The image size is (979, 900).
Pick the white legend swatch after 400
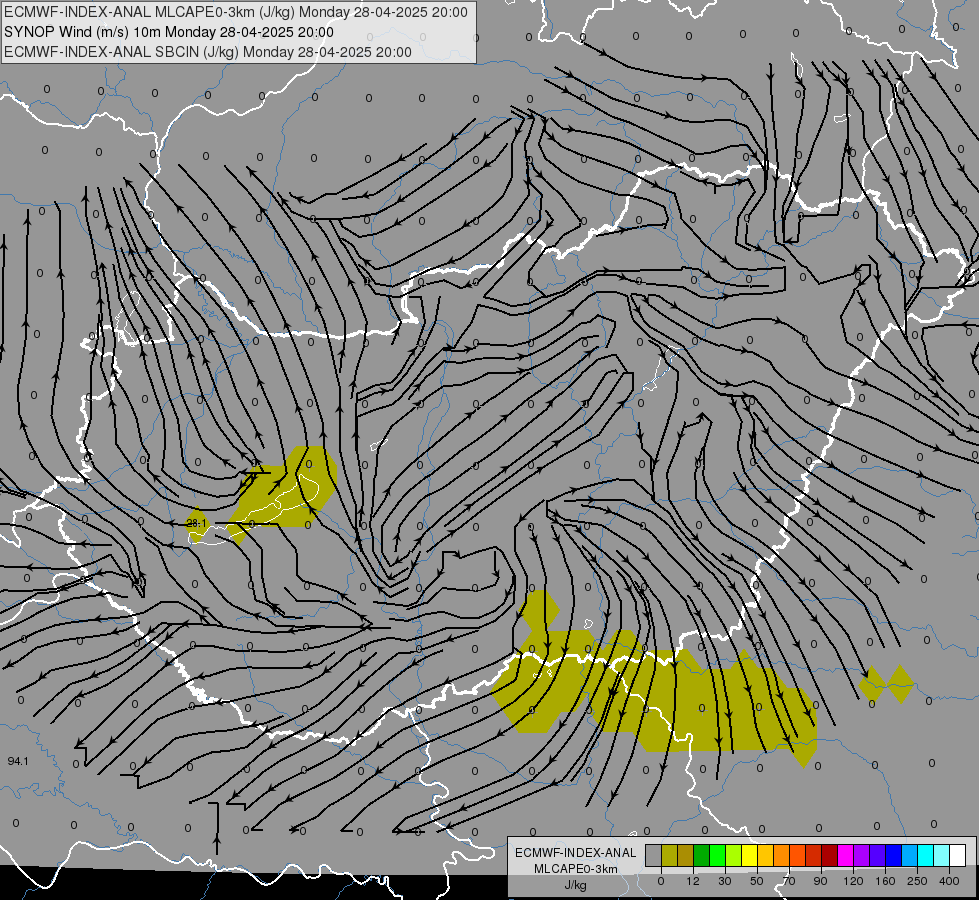(957, 856)
